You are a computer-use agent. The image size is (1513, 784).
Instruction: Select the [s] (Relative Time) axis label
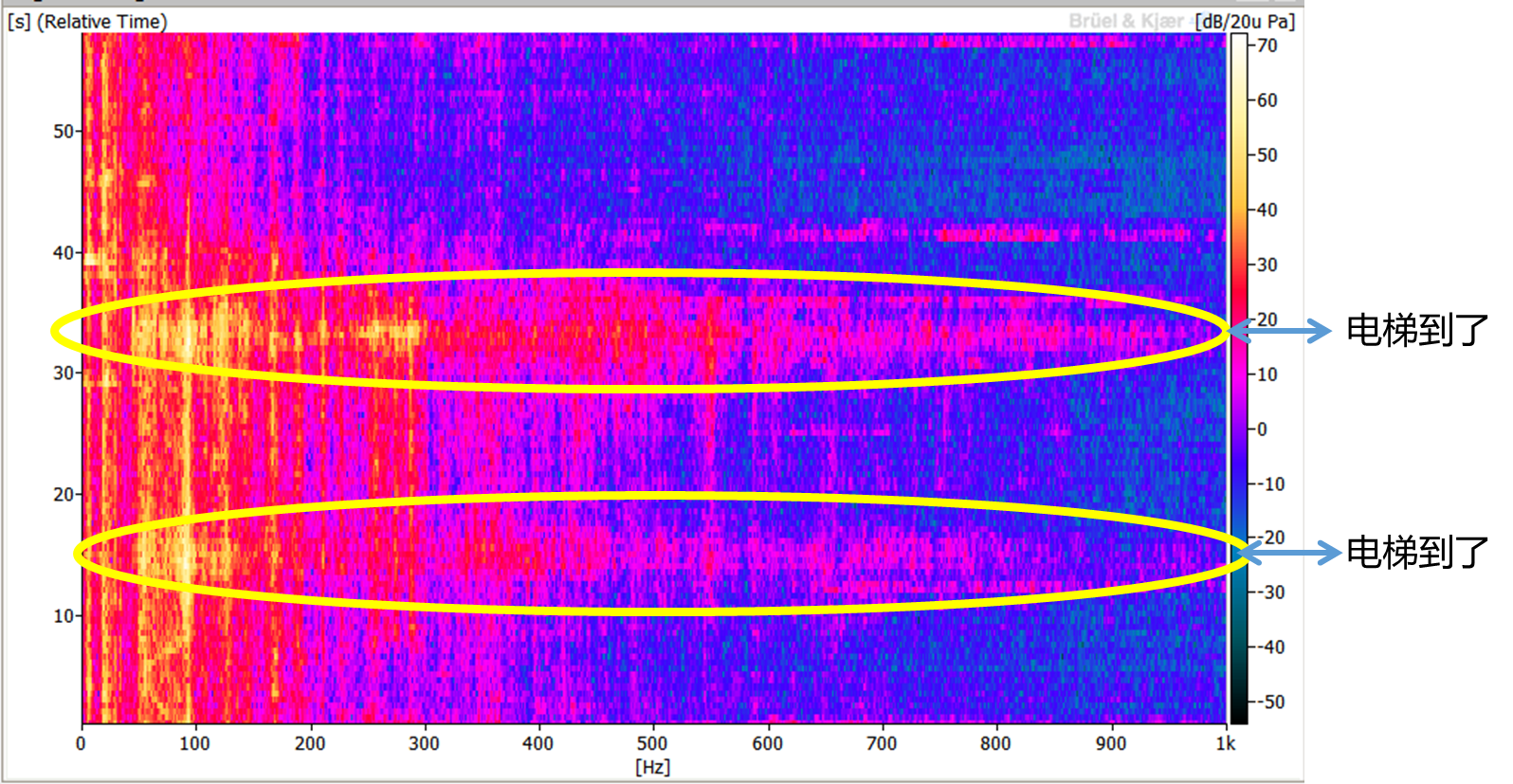87,21
